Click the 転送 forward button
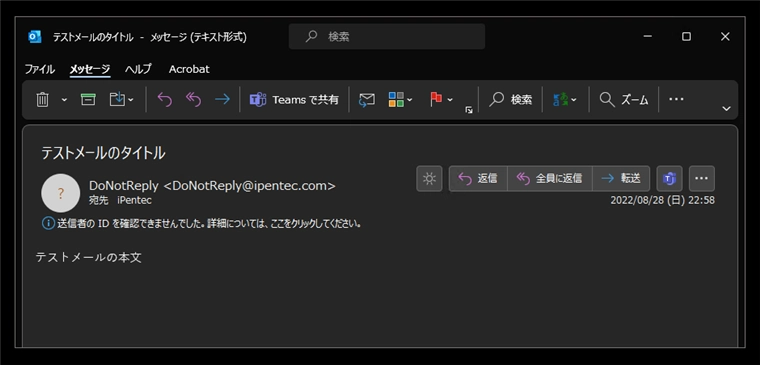Screen dimensions: 760x365 pyautogui.click(x=621, y=179)
